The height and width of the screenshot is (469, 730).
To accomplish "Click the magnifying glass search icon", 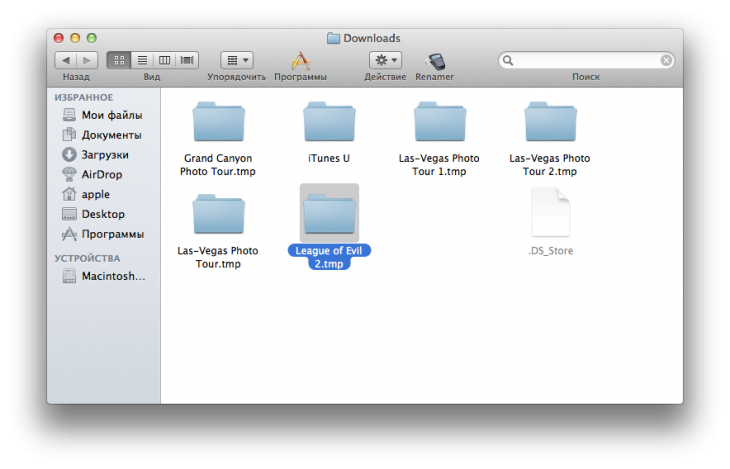I will click(x=508, y=60).
